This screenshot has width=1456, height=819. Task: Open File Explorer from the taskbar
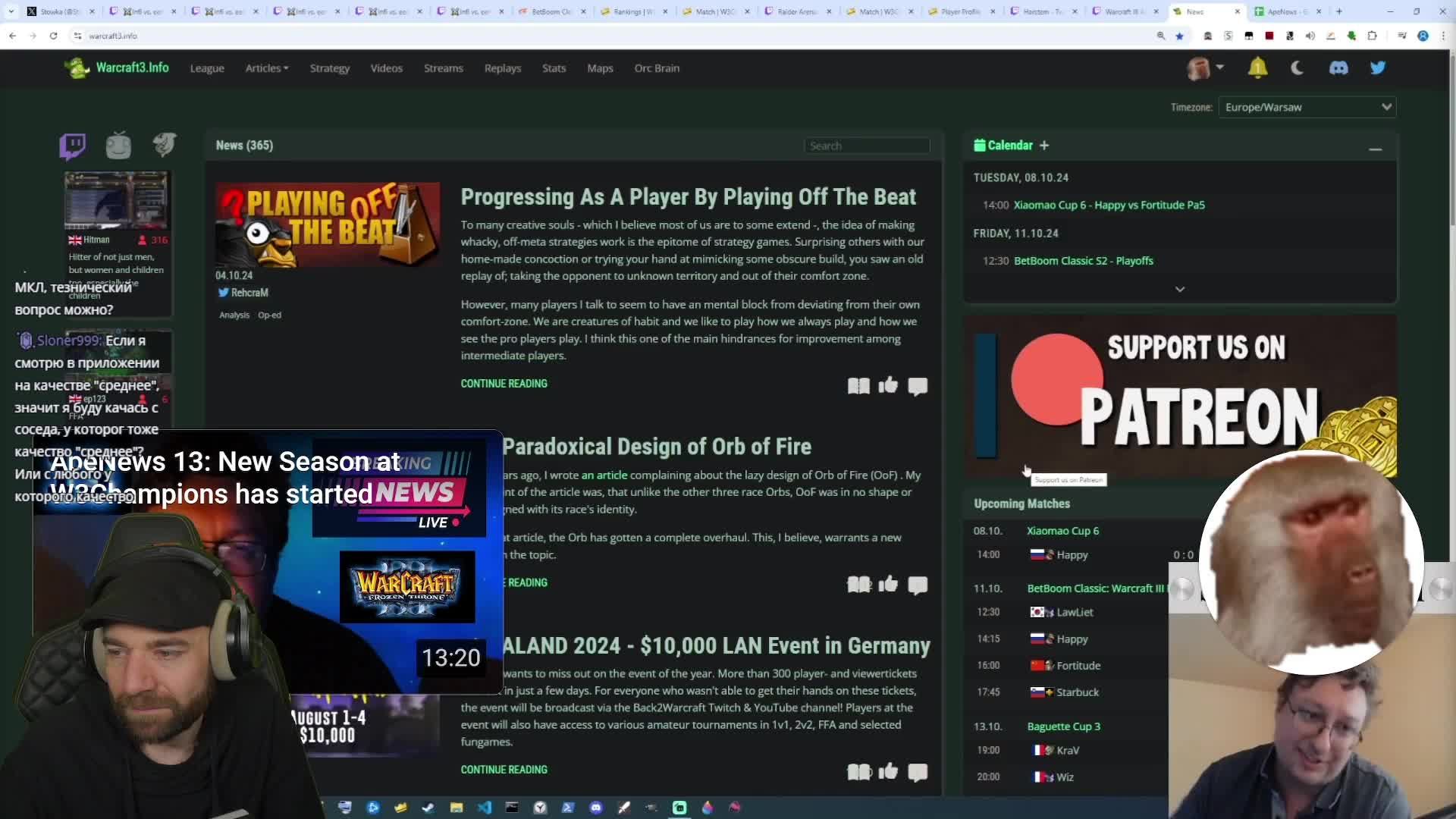(456, 808)
